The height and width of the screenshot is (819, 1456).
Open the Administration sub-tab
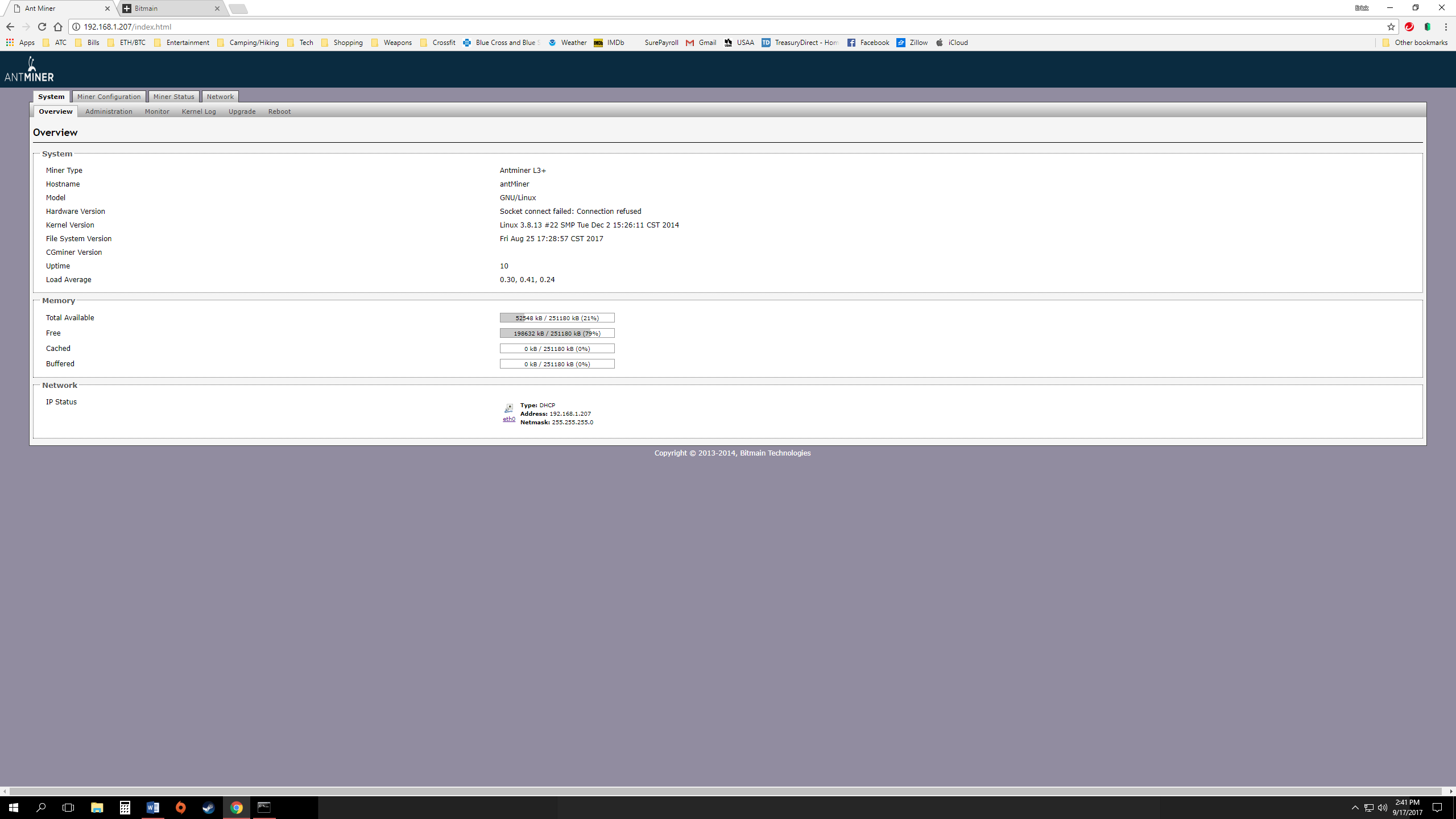109,111
